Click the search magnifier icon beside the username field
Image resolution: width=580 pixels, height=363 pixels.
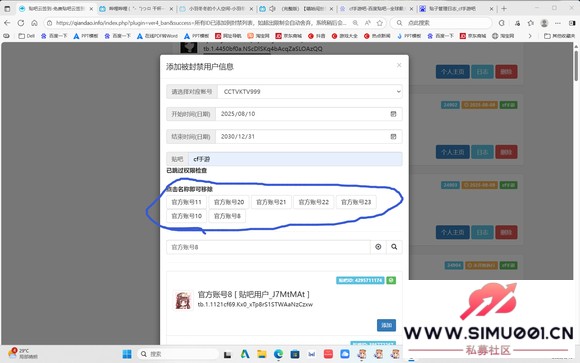[x=394, y=247]
